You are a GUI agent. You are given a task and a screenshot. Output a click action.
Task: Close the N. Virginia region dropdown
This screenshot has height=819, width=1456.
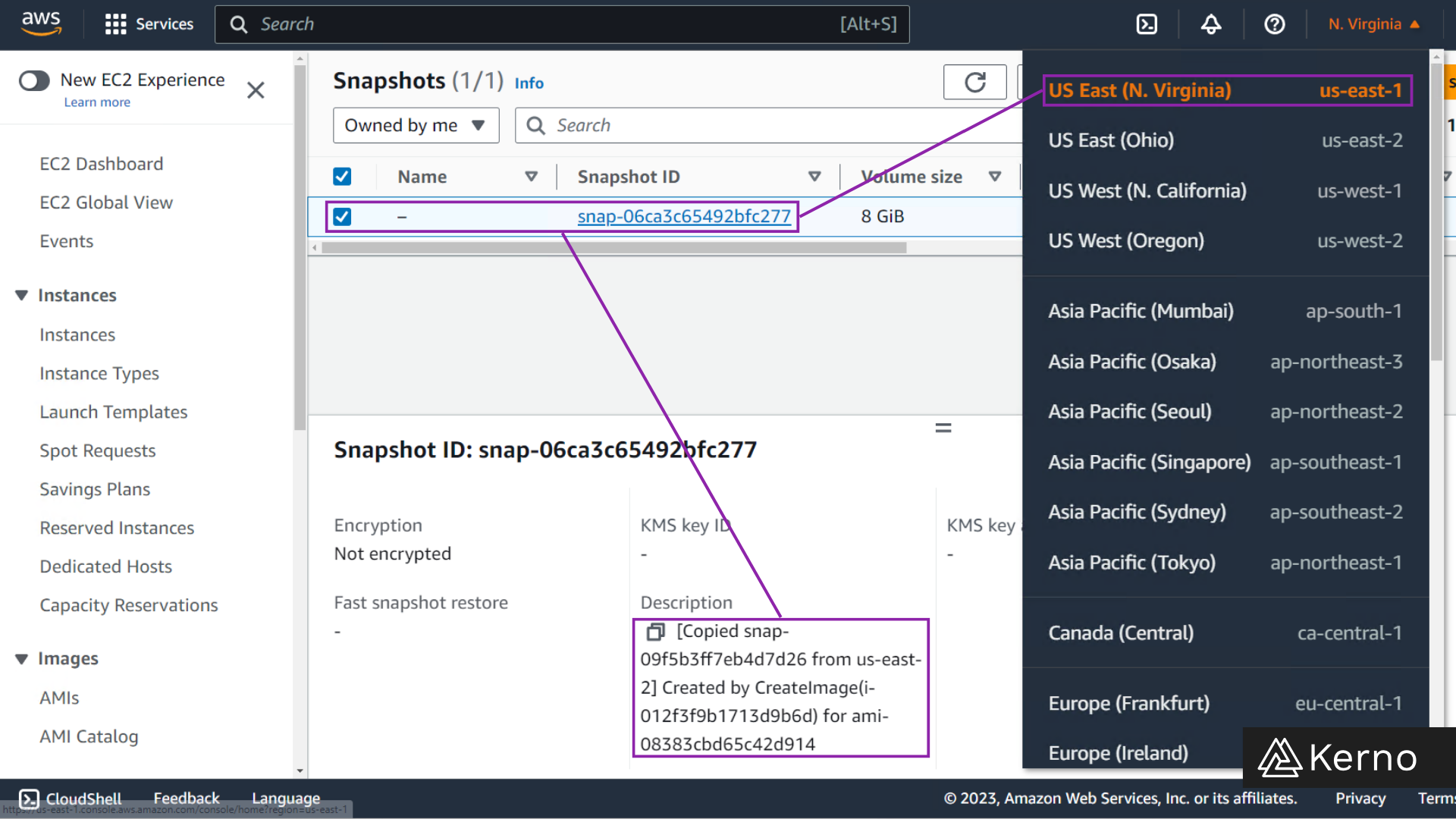1374,24
